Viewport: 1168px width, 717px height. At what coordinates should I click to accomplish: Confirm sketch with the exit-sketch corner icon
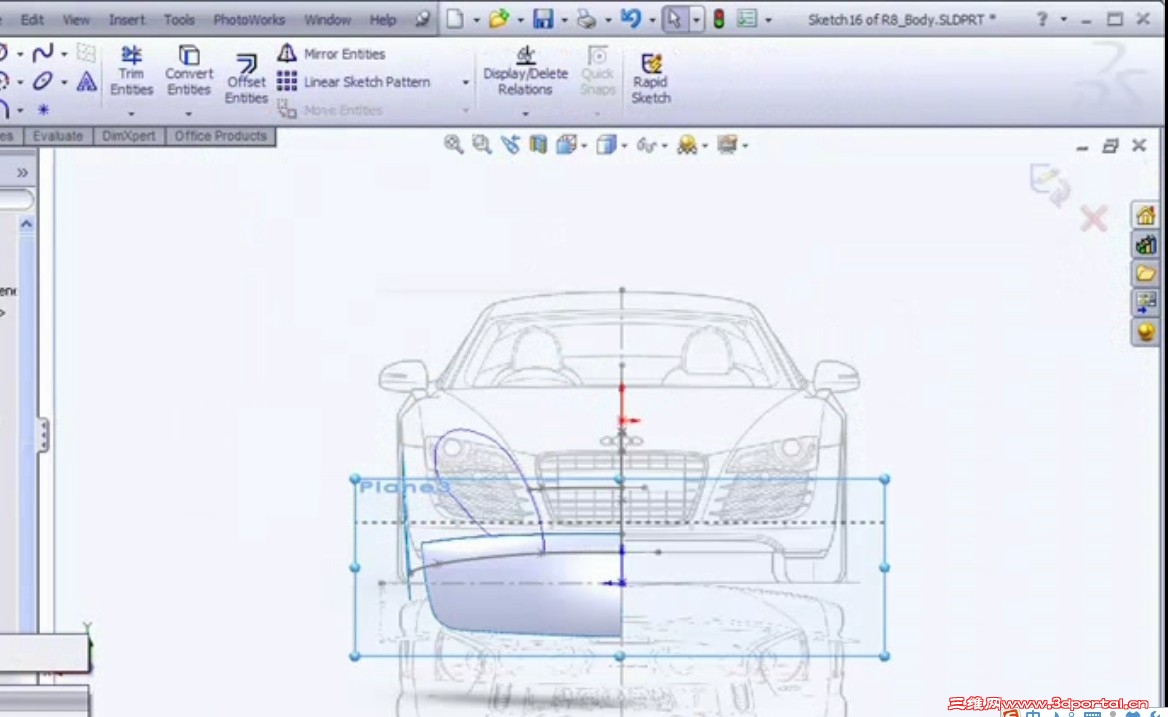[1050, 184]
